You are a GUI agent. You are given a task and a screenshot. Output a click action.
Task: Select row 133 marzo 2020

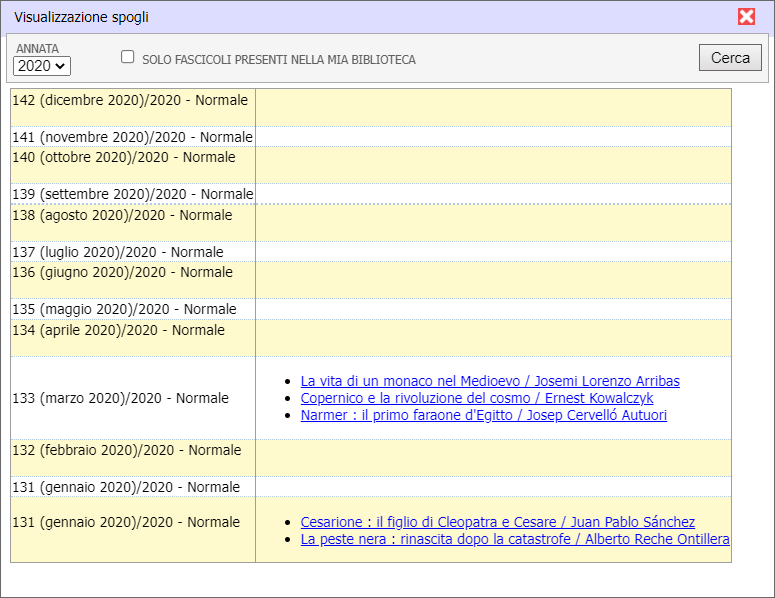(120, 398)
